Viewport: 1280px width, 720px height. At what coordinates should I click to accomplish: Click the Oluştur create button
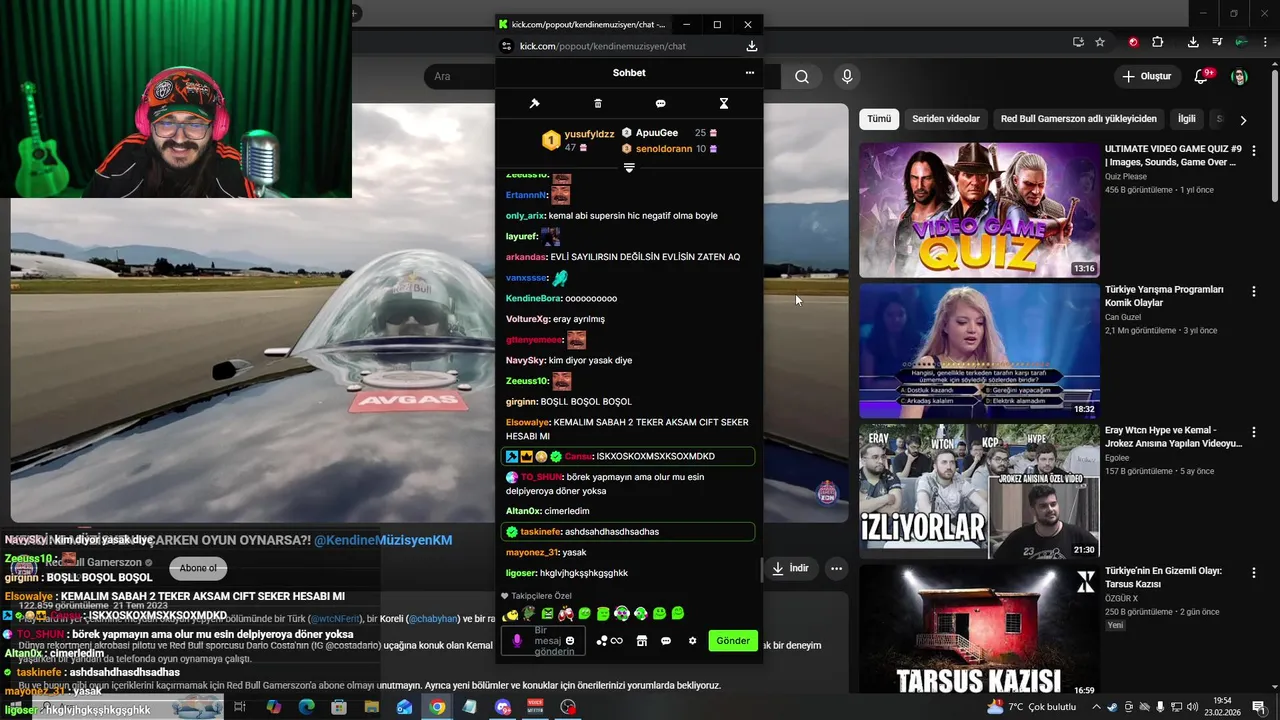(1147, 77)
